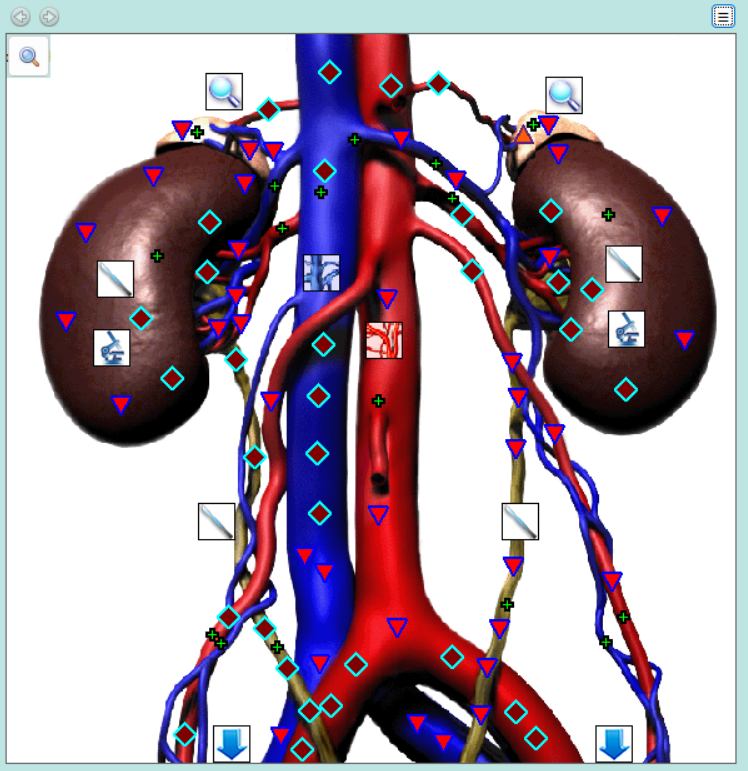The width and height of the screenshot is (748, 771).
Task: Click magnifier icon above the left kidney
Action: click(x=224, y=92)
